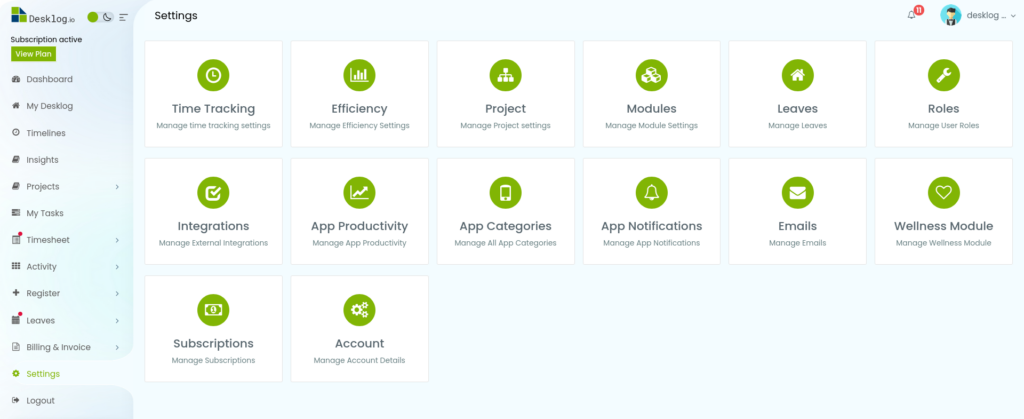
Task: Click the "Manage All App Categories" text
Action: coord(505,243)
